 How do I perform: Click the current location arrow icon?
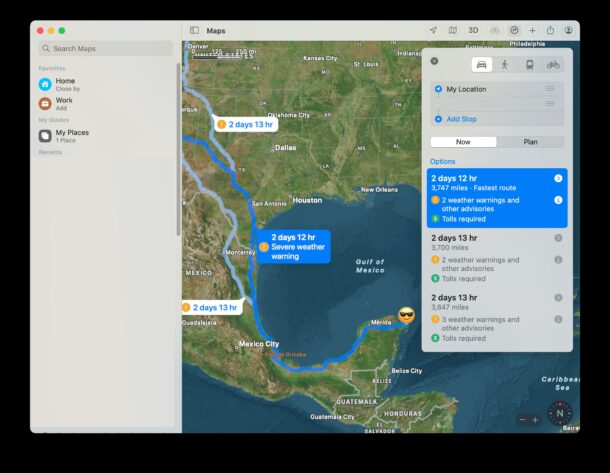pyautogui.click(x=433, y=31)
